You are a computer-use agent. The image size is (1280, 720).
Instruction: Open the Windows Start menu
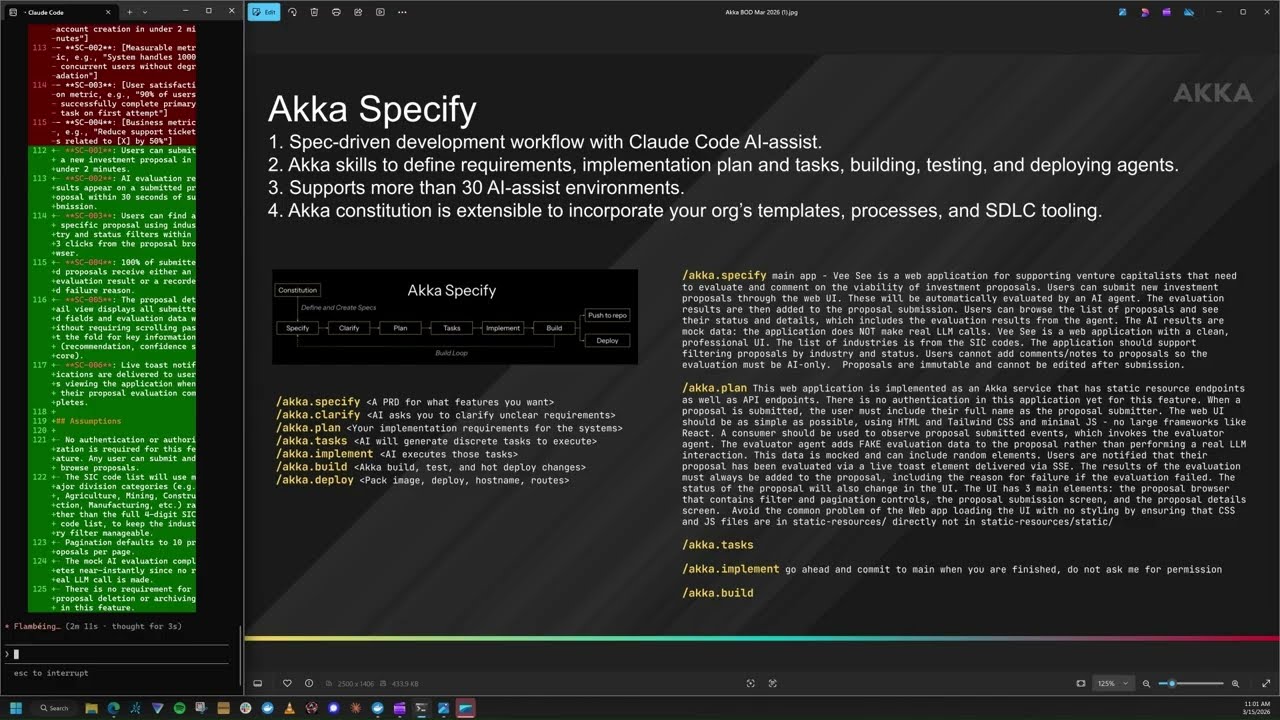click(x=17, y=708)
